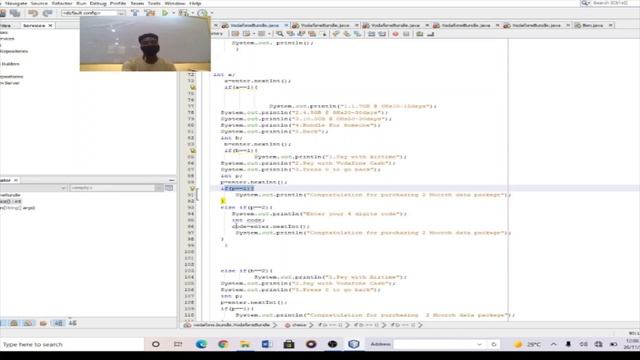This screenshot has height=360, width=640.
Task: Click the Profile Project toolbar icon
Action: pos(202,13)
